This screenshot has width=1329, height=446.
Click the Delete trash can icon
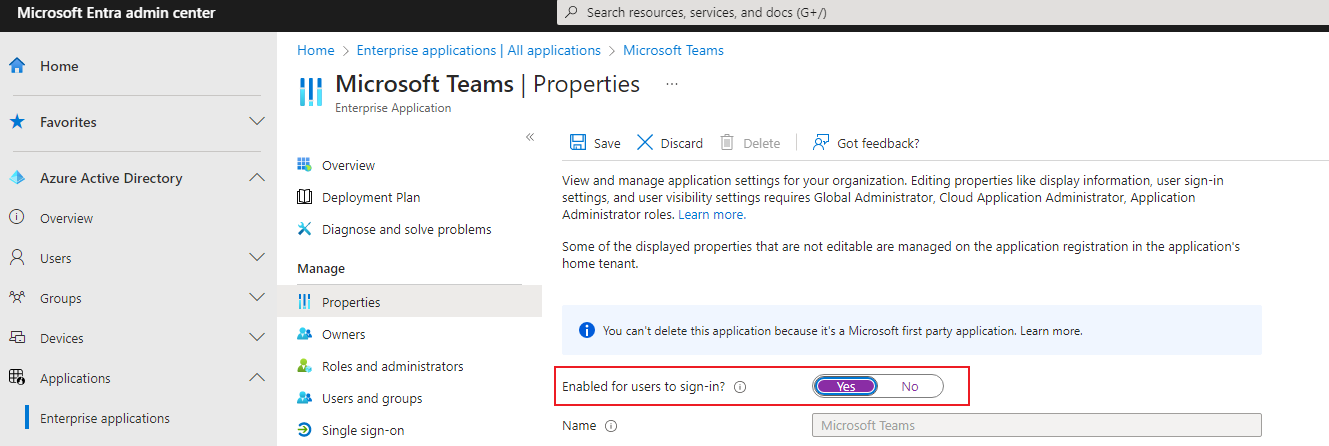coord(727,143)
